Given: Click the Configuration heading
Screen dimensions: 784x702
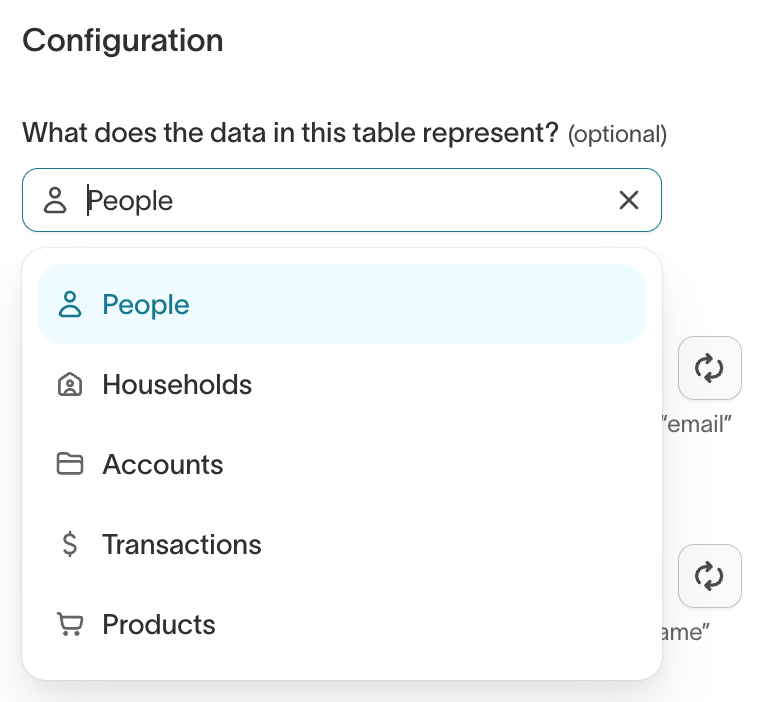Looking at the screenshot, I should 123,41.
